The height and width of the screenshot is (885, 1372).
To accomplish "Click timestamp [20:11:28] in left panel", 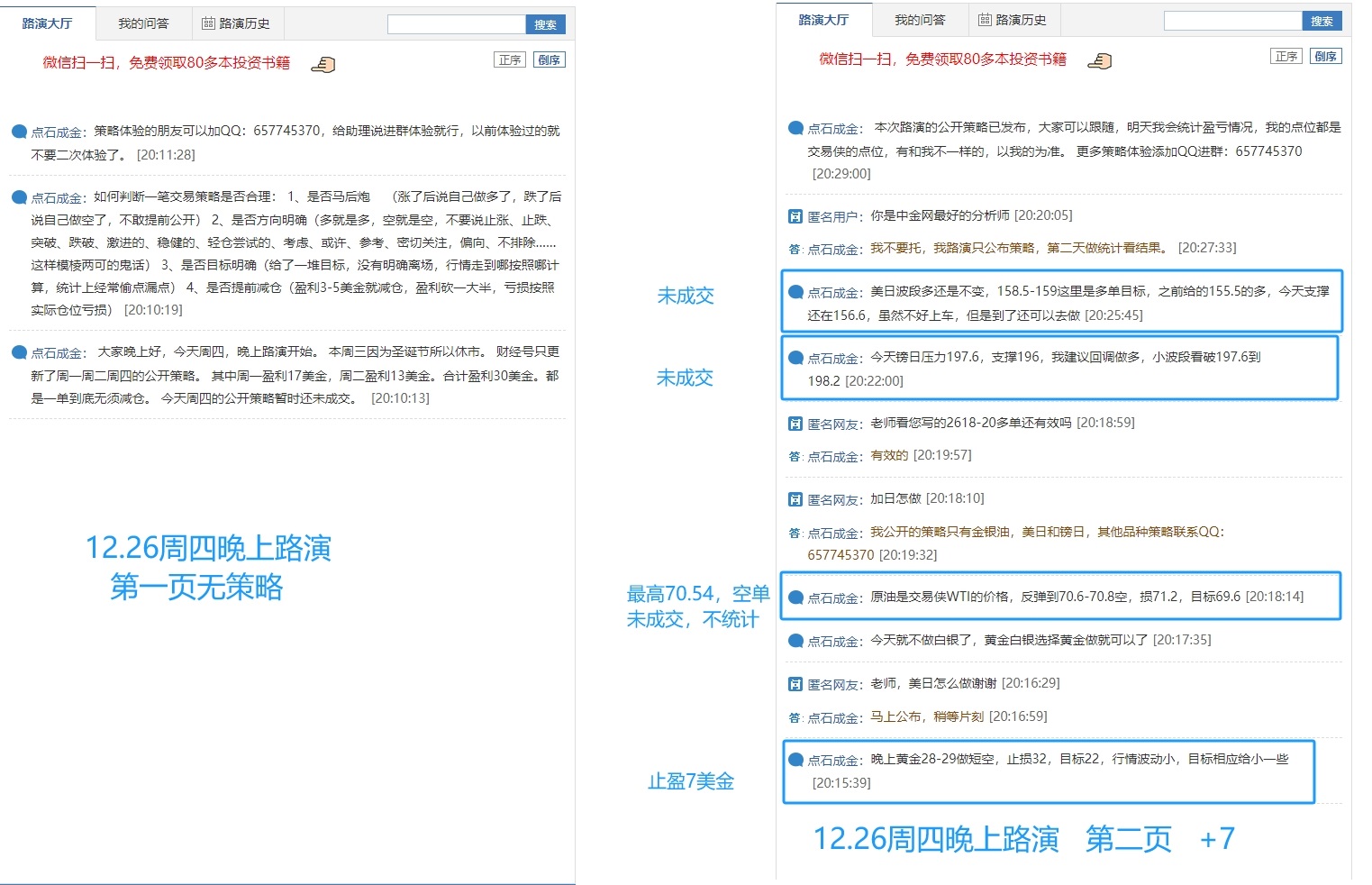I will pos(166,155).
